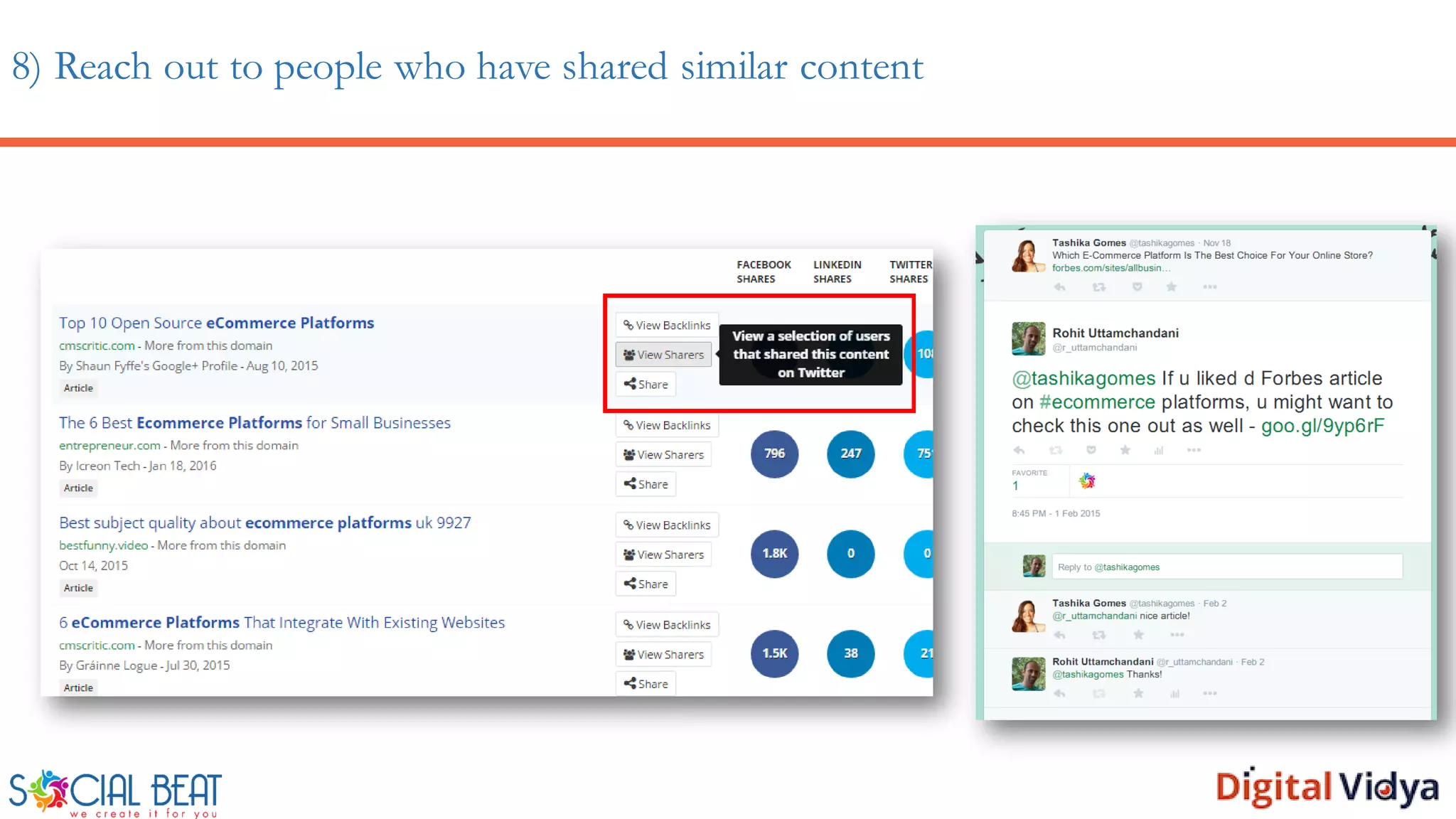Favorite star under Rohit's 'Thanks!' tweet
The width and height of the screenshot is (1456, 819).
1138,693
